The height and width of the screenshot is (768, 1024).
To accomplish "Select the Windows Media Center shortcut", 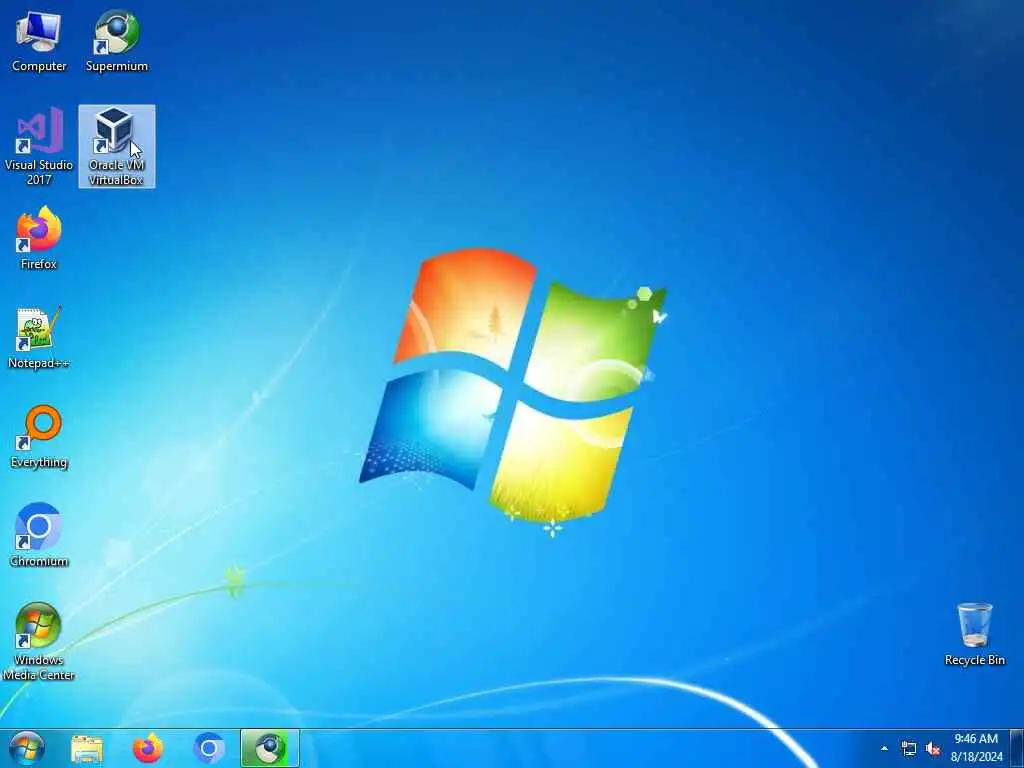I will click(39, 641).
